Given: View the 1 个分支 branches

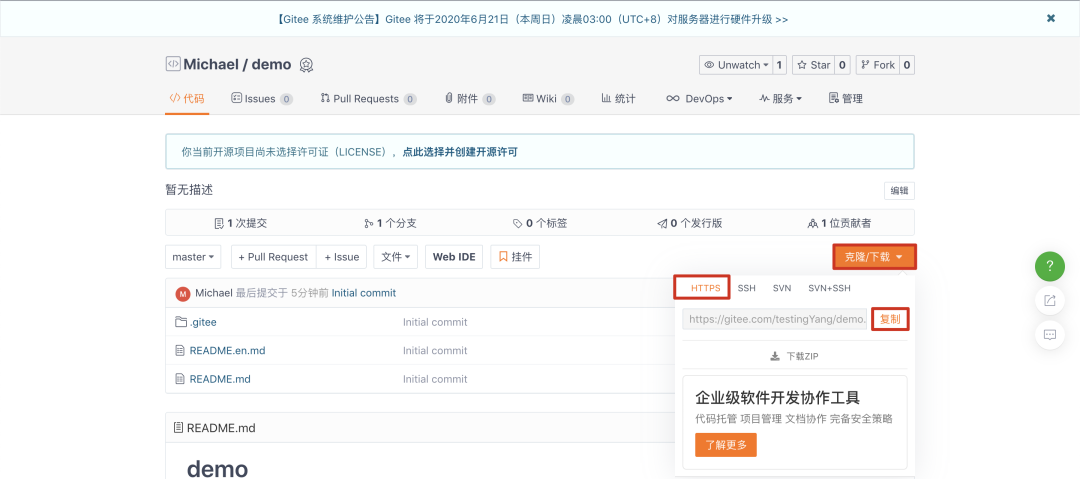Looking at the screenshot, I should [391, 223].
